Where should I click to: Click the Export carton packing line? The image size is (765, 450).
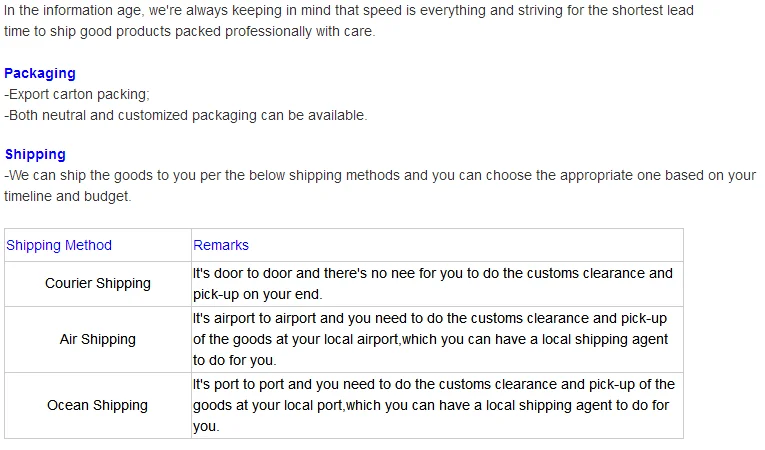tap(78, 95)
